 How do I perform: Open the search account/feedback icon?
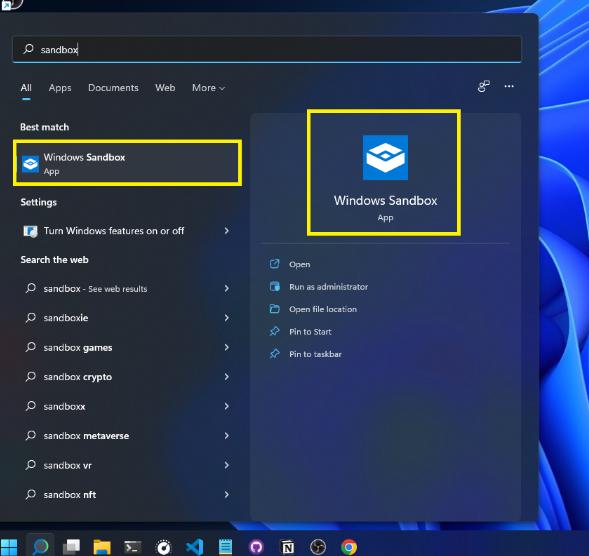click(x=483, y=86)
